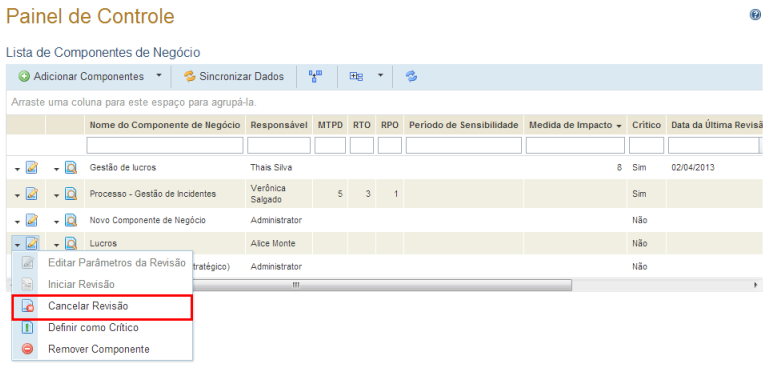Select the Novo Componente de Negócio cell
768x367 pixels.
point(166,220)
